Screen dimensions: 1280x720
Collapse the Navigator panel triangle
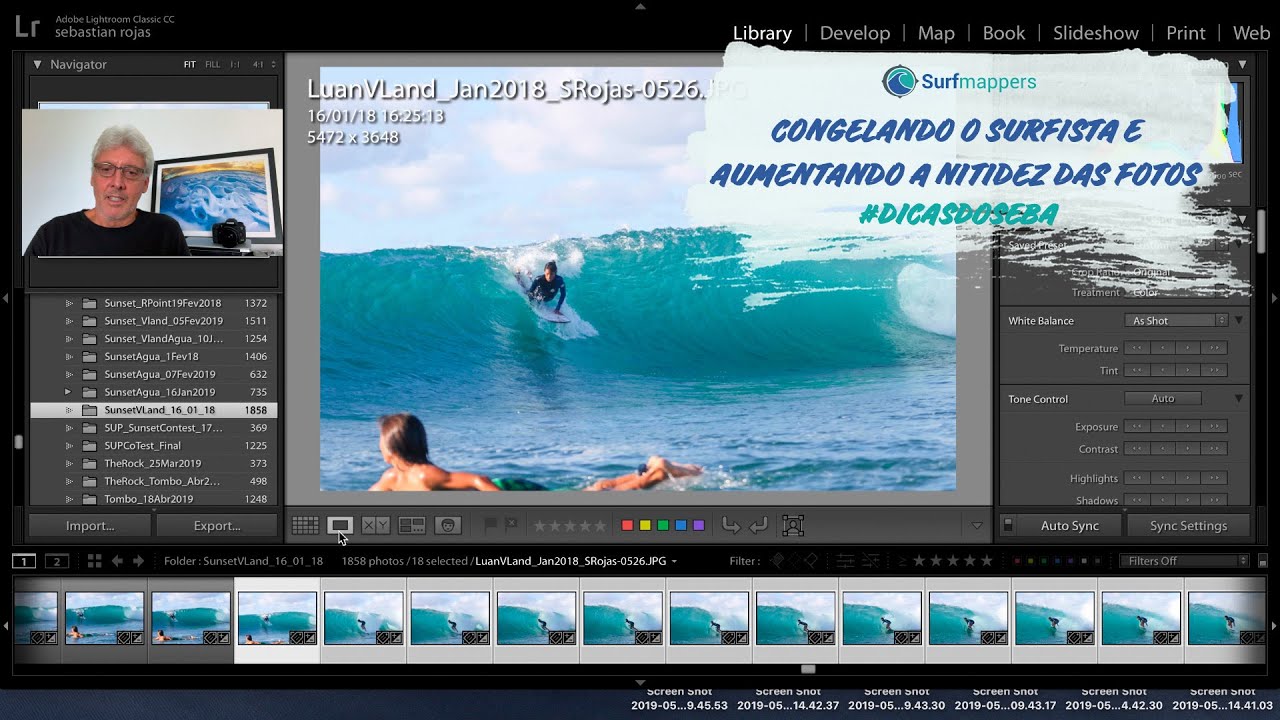click(37, 64)
